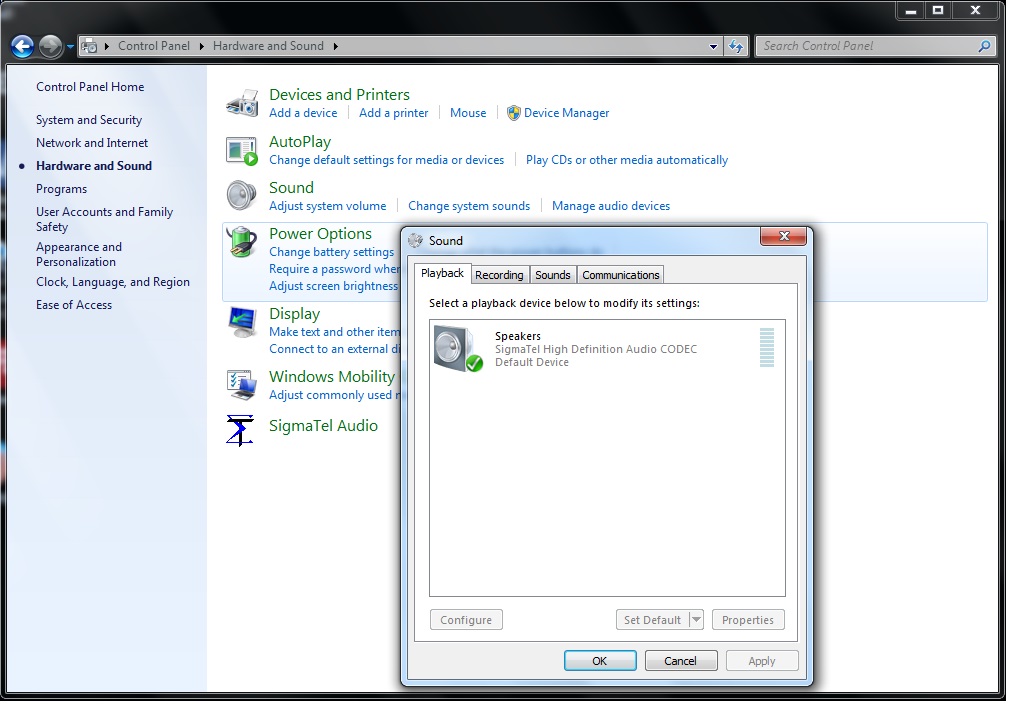Open the Device Manager link

pos(566,113)
